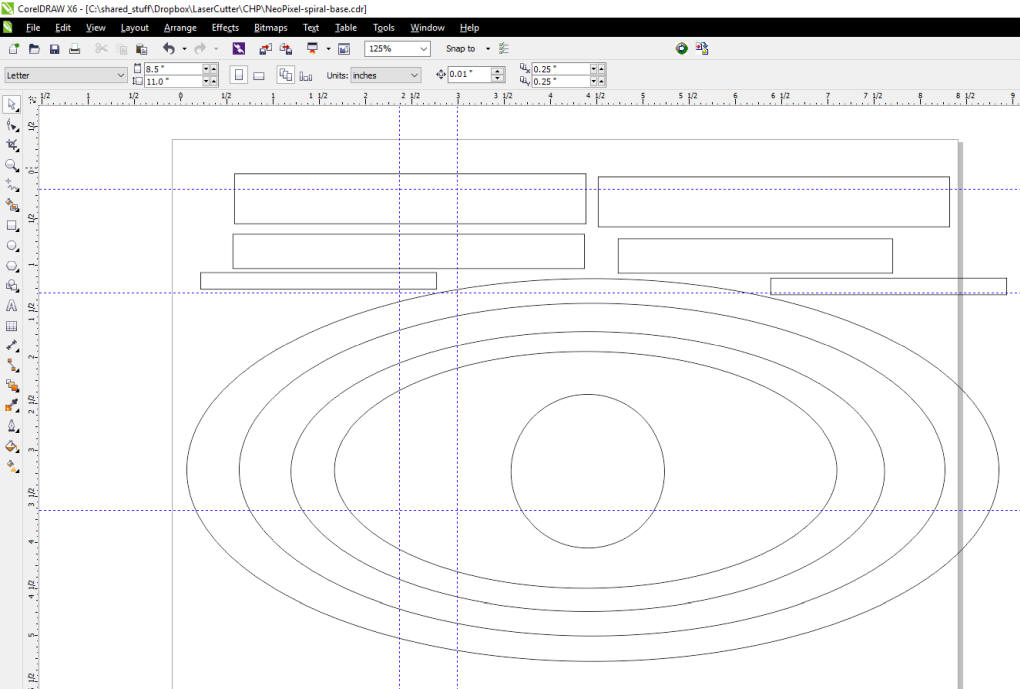Viewport: 1020px width, 689px height.
Task: Activate the Text tool
Action: pyautogui.click(x=12, y=306)
